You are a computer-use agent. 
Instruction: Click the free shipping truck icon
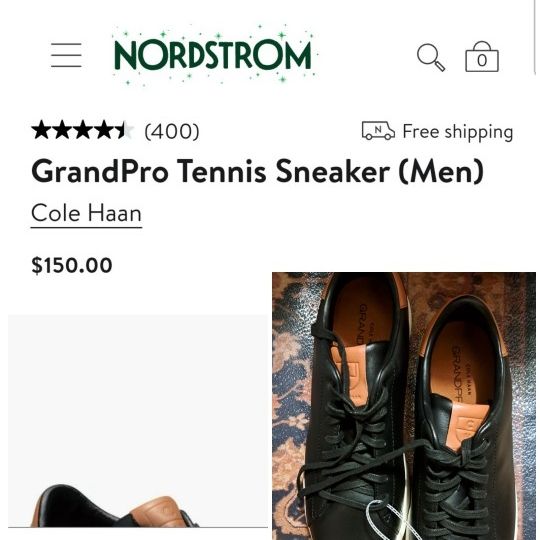coord(378,131)
